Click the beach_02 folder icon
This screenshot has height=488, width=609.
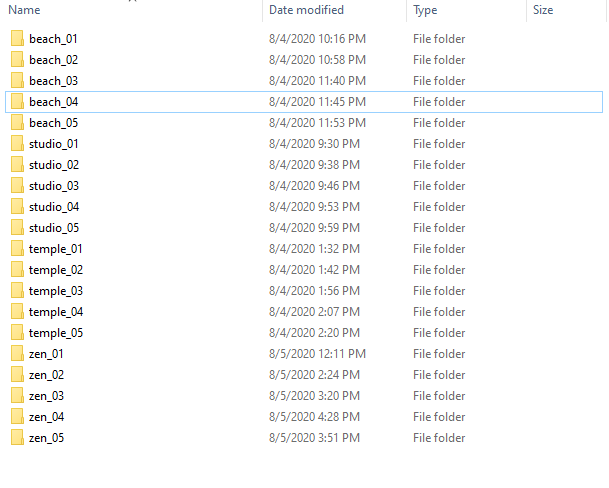tap(17, 59)
